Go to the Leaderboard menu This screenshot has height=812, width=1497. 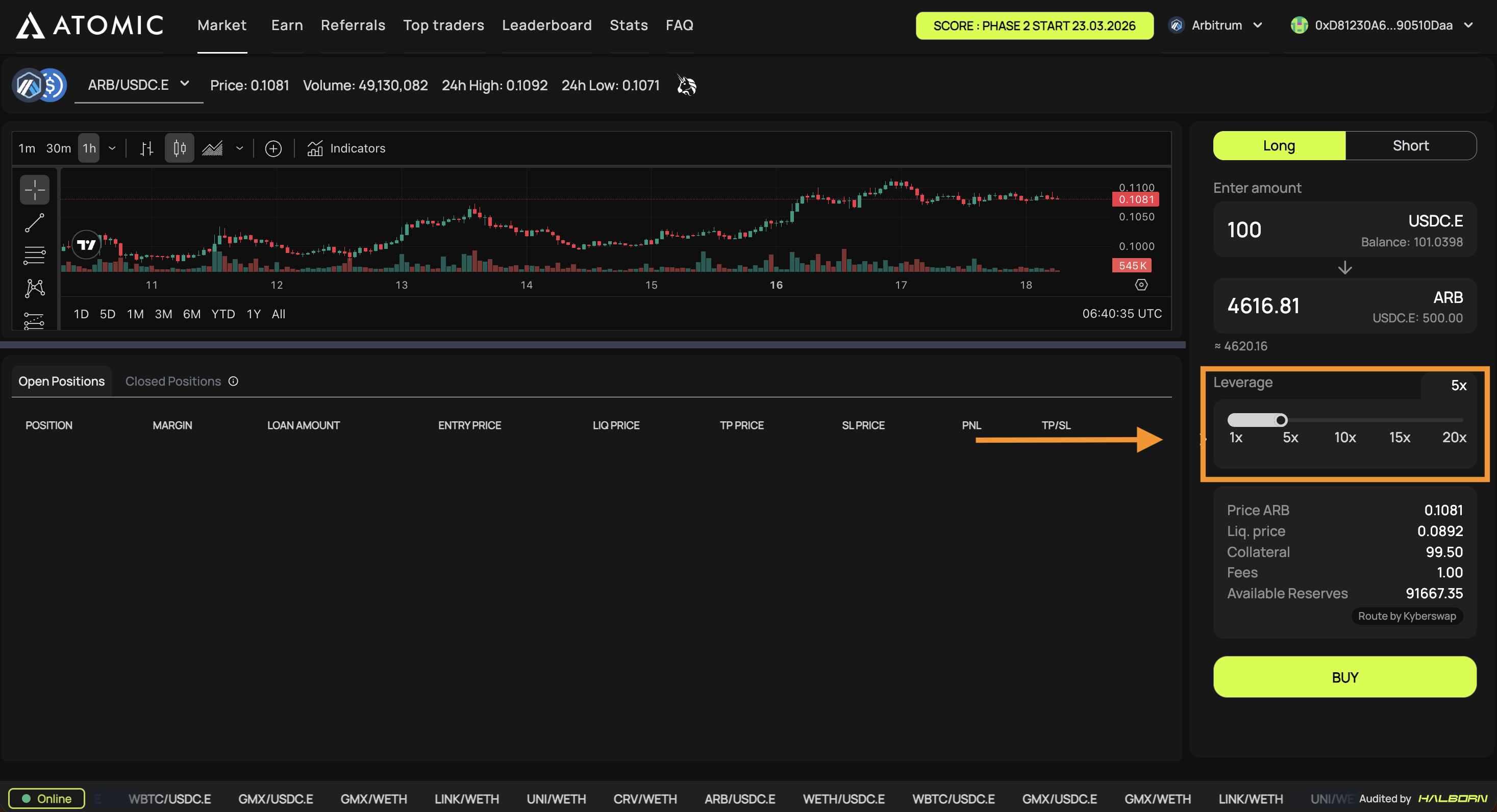coord(546,26)
